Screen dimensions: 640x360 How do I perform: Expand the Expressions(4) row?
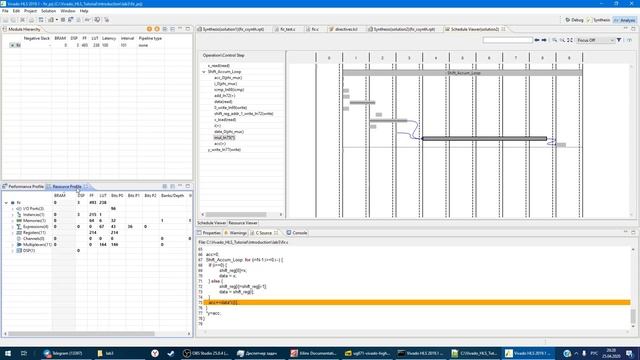click(13, 227)
